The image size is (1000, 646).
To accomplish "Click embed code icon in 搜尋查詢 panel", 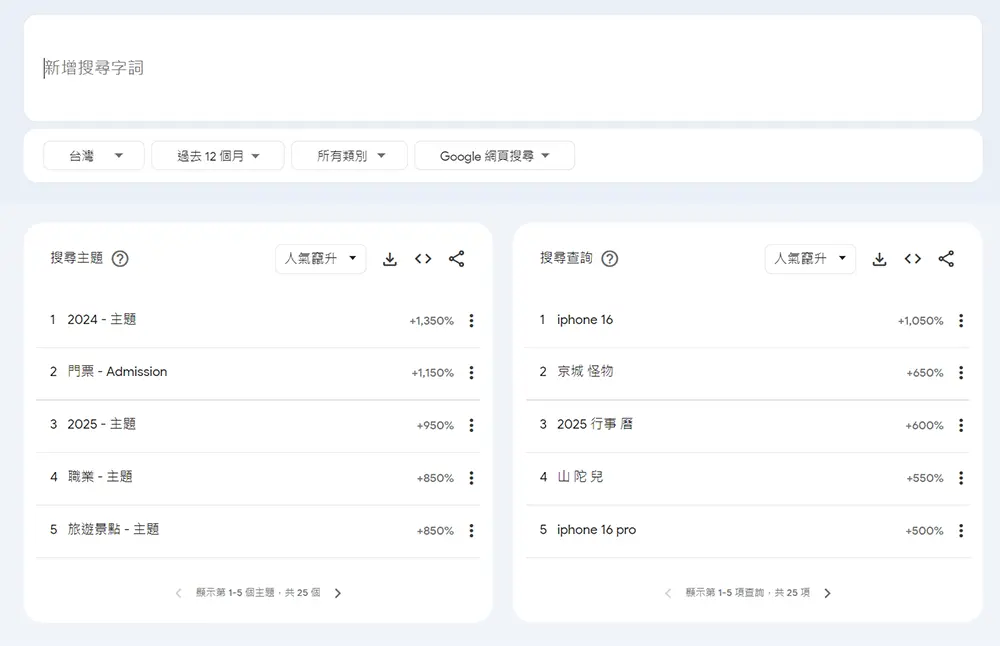I will pos(913,259).
